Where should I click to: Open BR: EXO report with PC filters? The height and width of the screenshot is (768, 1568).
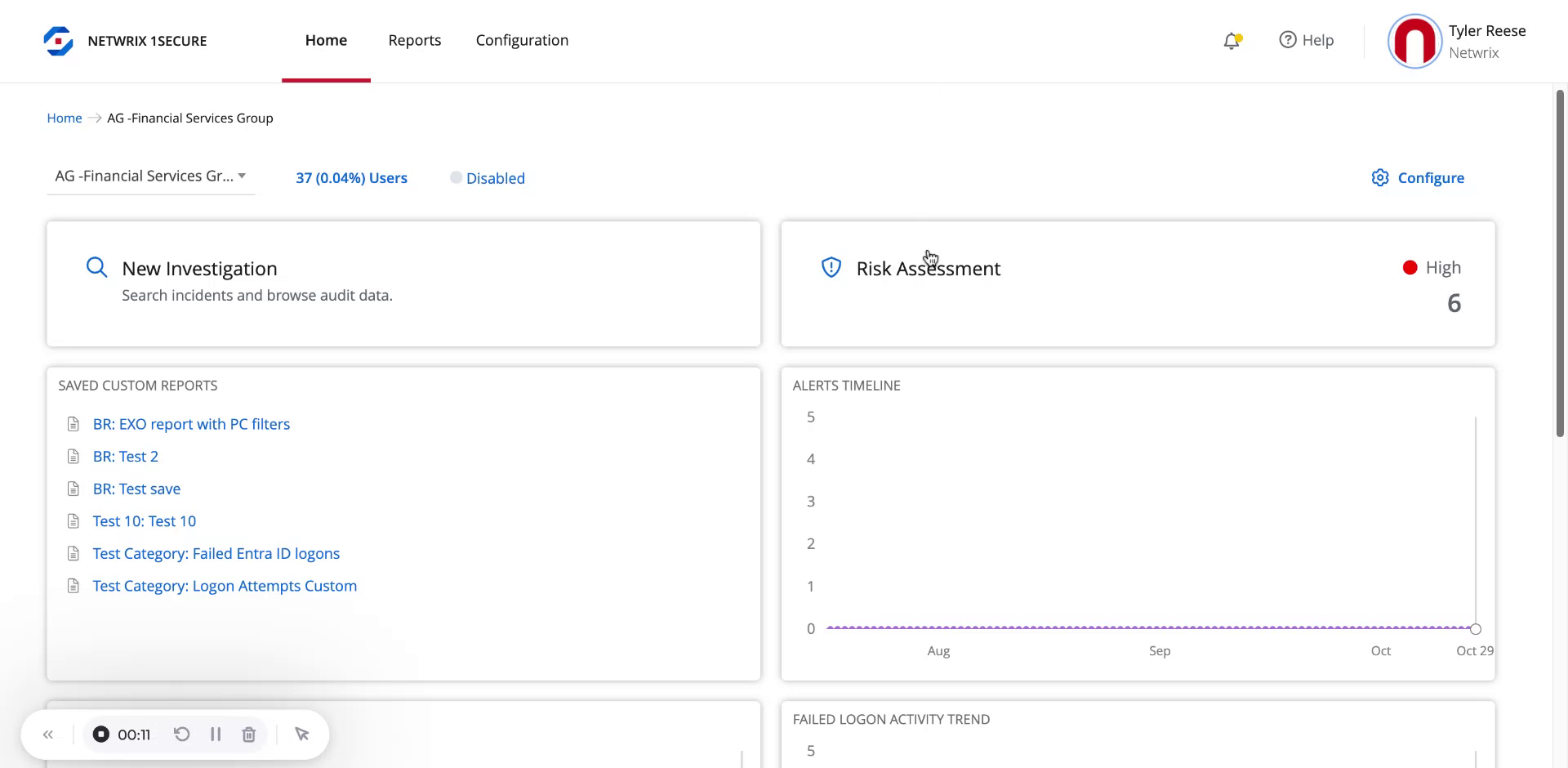(191, 424)
